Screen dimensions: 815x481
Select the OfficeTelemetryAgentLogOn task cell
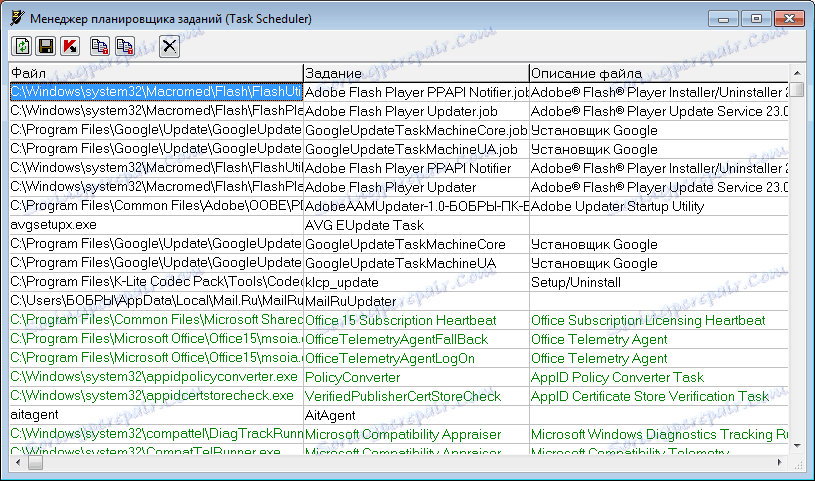[x=416, y=358]
